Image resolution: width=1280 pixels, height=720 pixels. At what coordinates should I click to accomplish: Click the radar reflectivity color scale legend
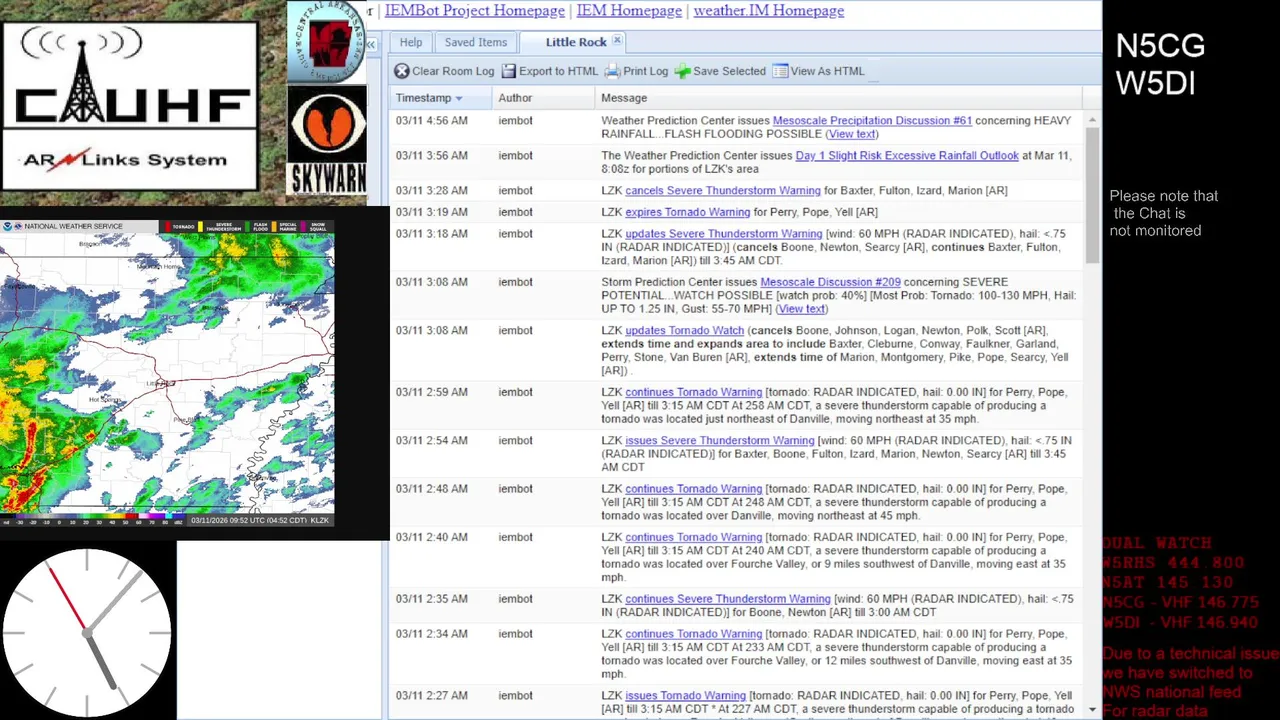pyautogui.click(x=94, y=519)
